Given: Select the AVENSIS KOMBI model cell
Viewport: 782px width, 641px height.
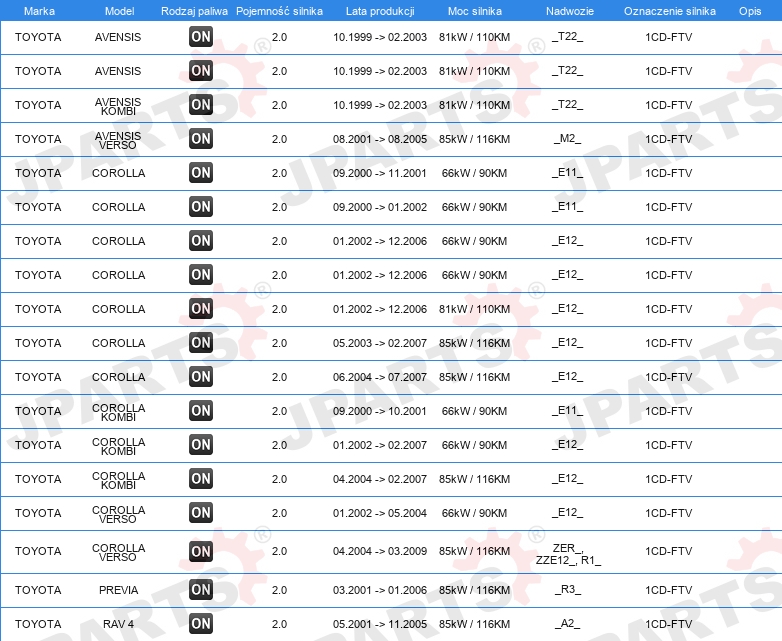Looking at the screenshot, I should (118, 106).
